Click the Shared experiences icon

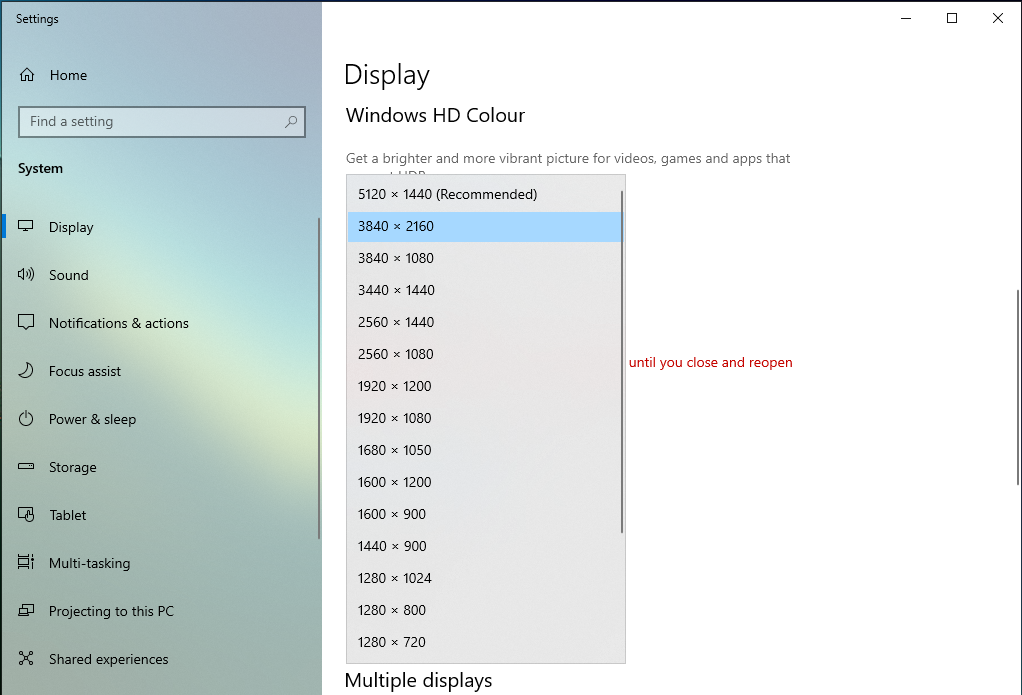pyautogui.click(x=25, y=658)
